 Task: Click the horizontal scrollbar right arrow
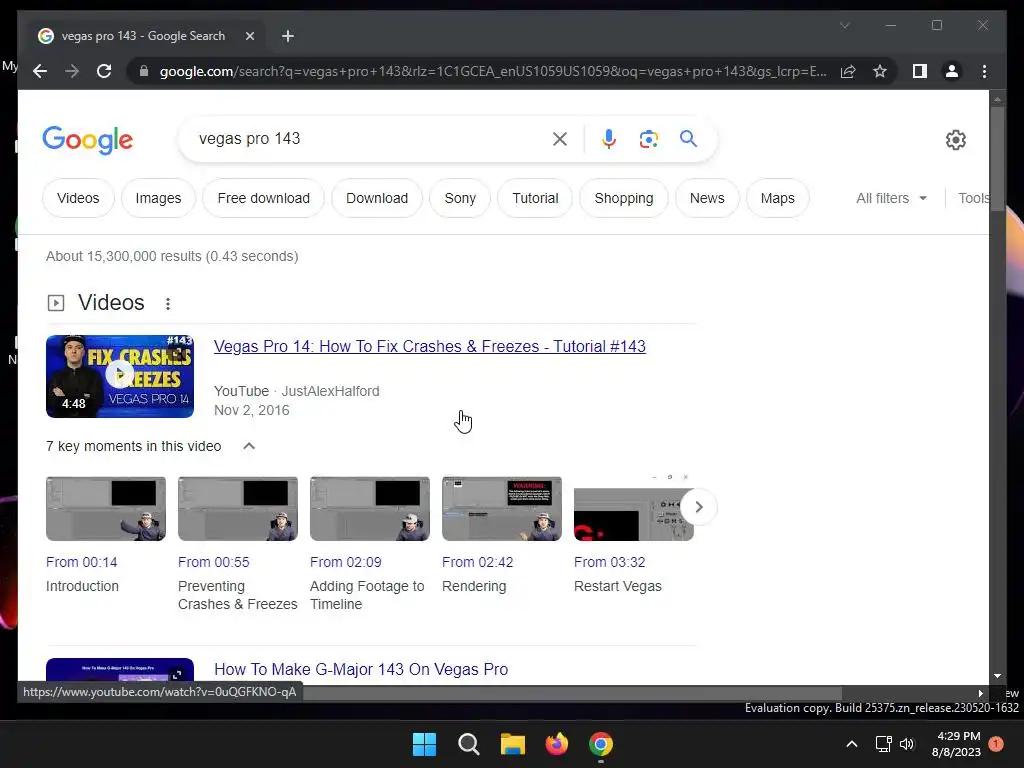980,693
